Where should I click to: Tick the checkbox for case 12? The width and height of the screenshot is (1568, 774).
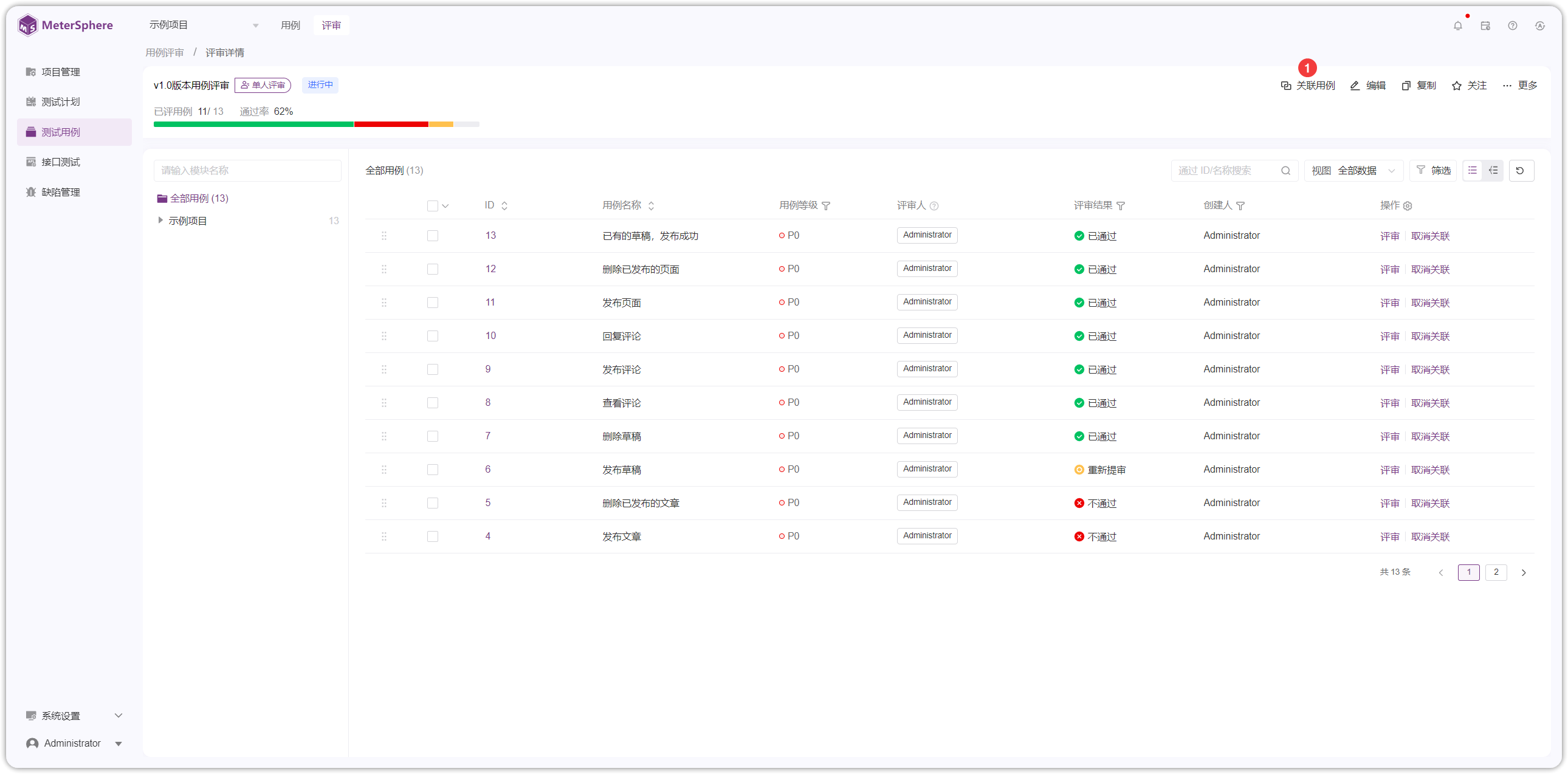click(x=433, y=269)
